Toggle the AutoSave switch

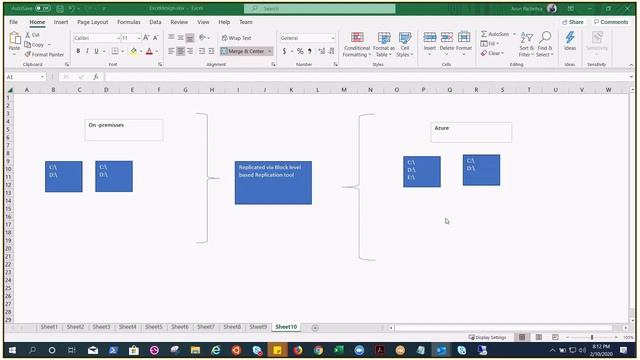click(x=42, y=8)
